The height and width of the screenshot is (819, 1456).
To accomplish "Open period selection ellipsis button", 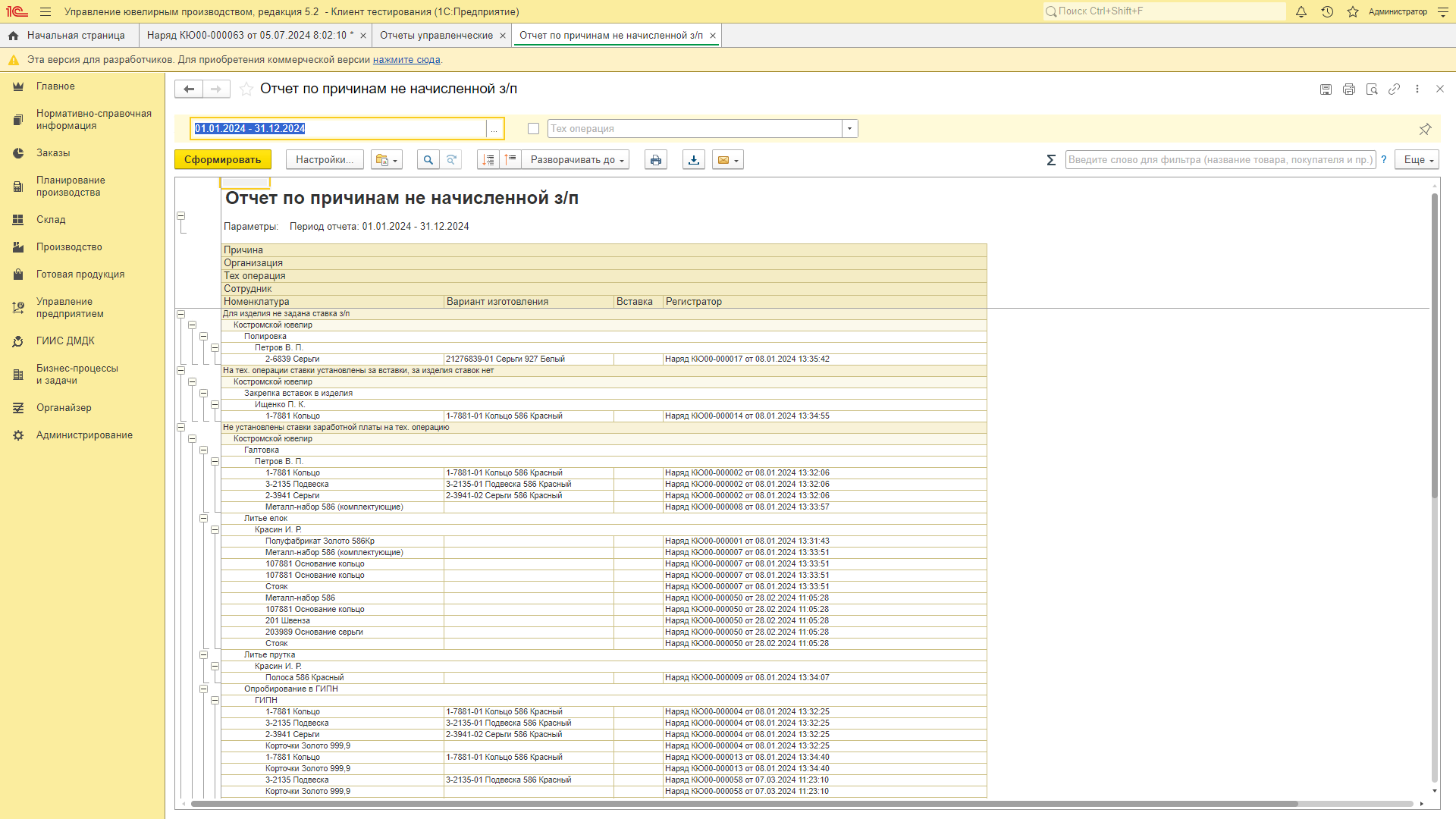I will pos(494,129).
